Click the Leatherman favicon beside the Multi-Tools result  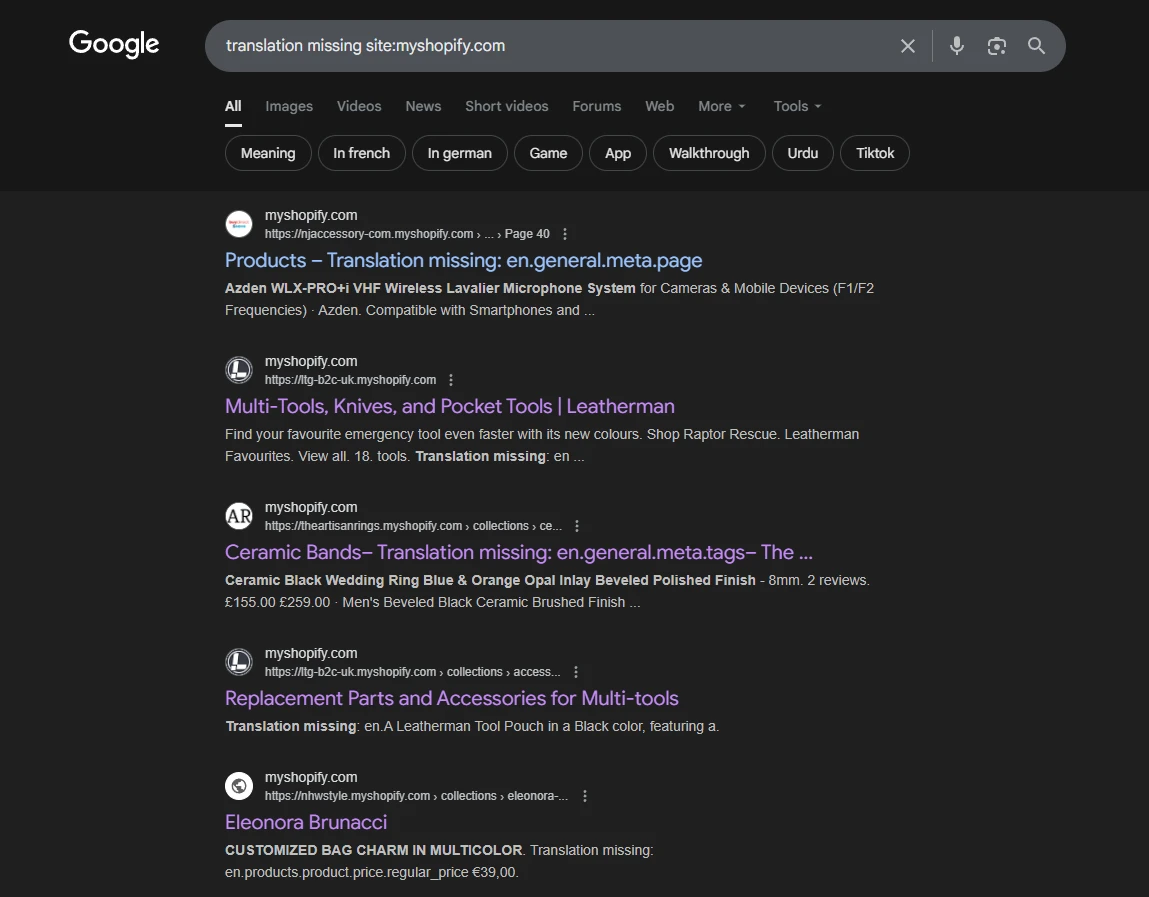(x=239, y=370)
